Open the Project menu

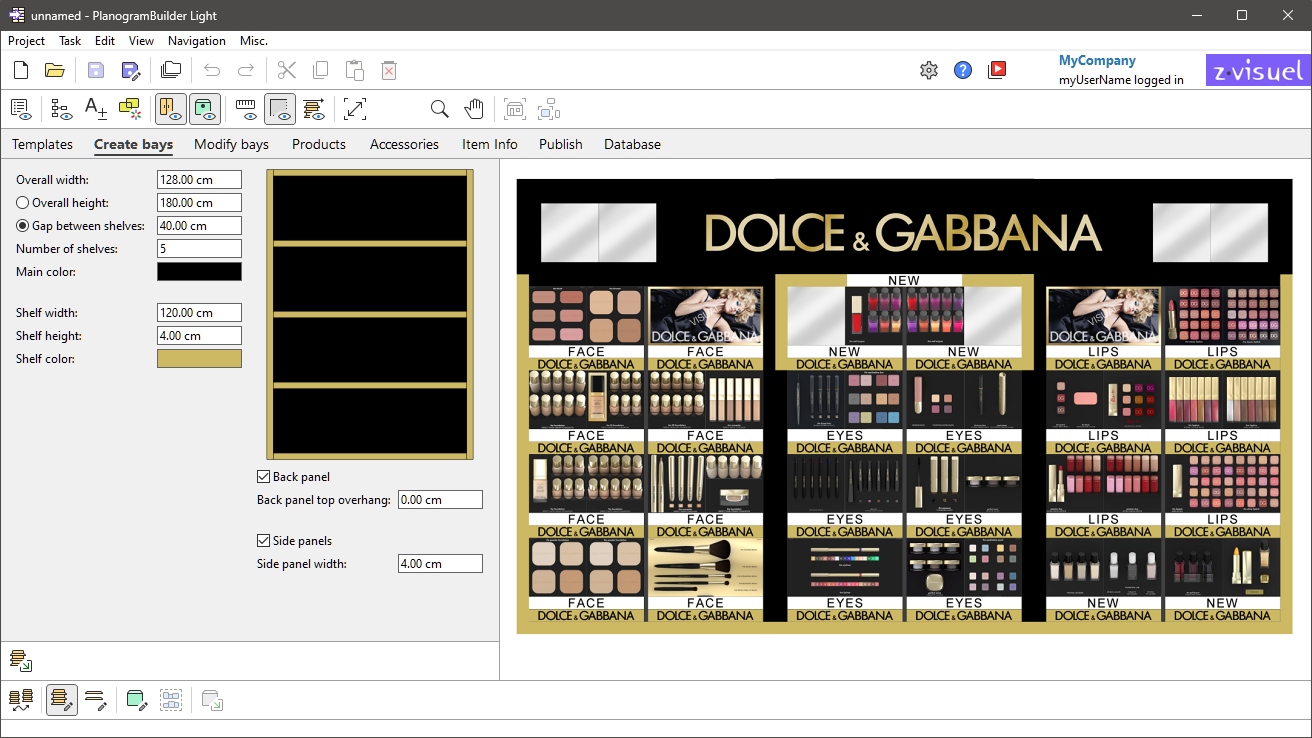tap(26, 41)
